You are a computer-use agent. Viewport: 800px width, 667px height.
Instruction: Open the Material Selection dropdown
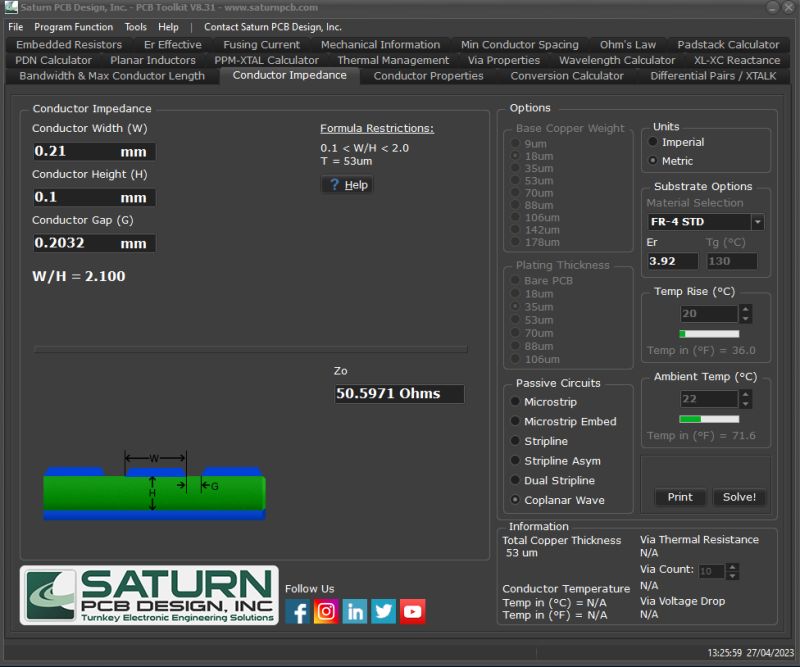(758, 222)
